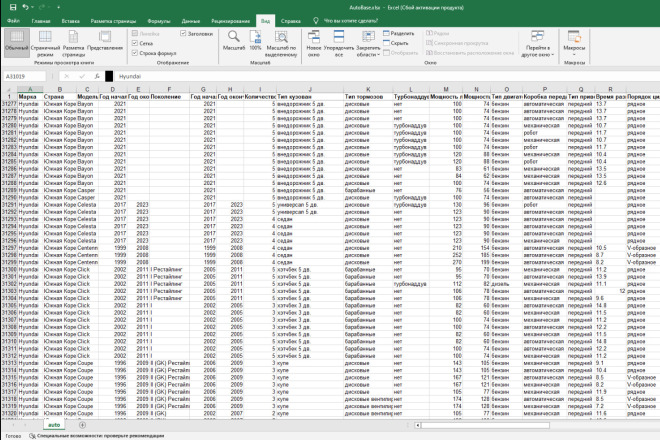Click the 'Марка' header cell
Screen dimensions: 660x440
28,96
